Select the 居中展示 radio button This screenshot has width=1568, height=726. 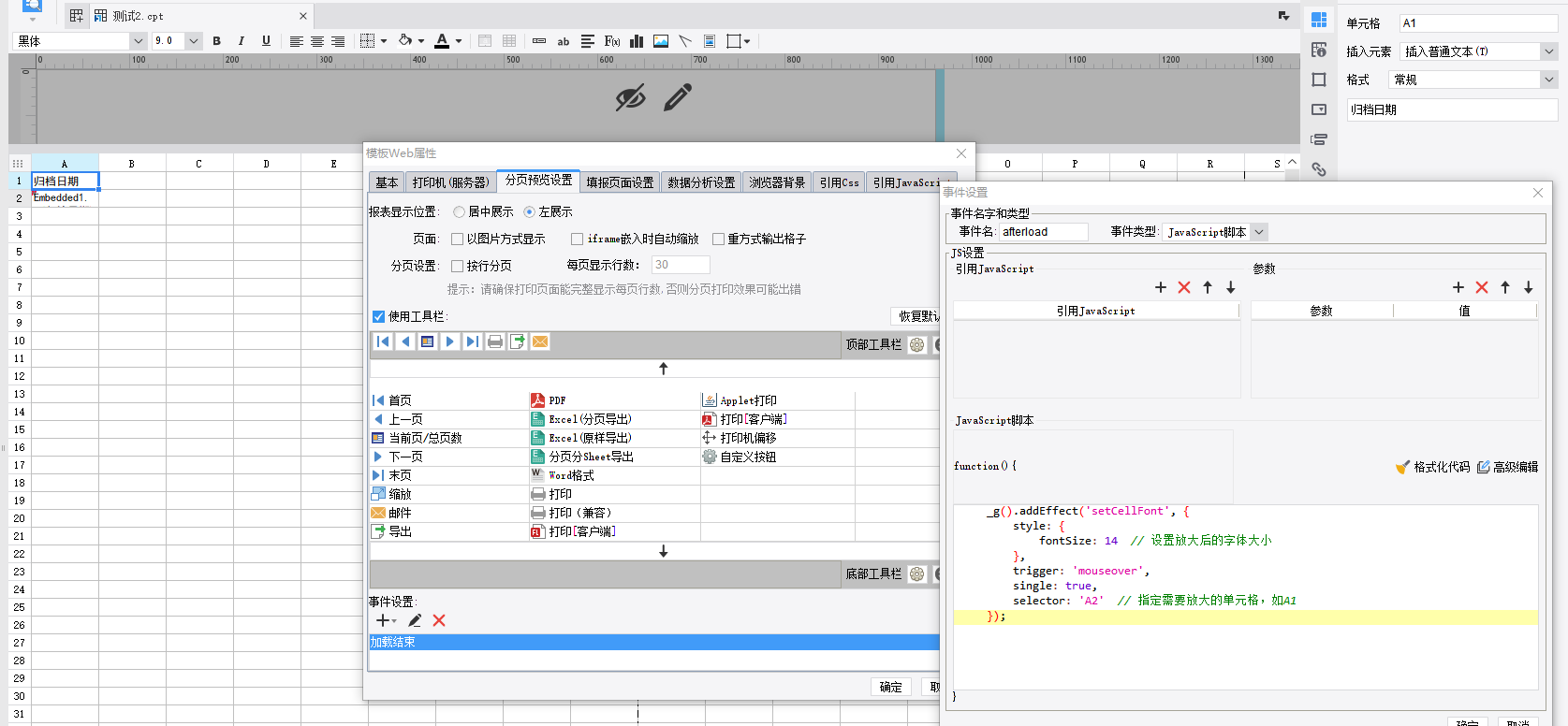click(459, 212)
